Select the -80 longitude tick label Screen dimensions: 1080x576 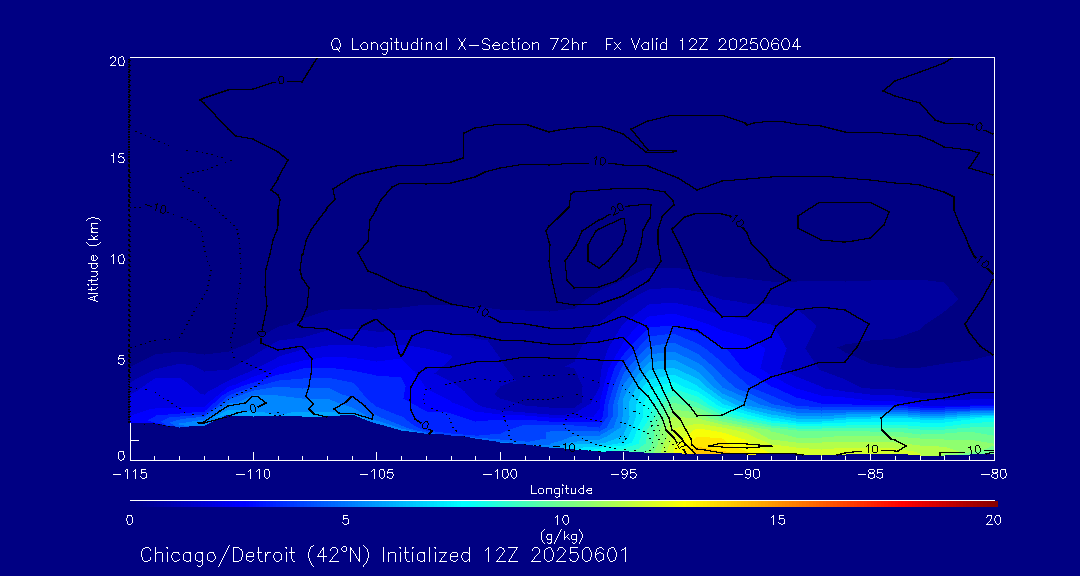point(994,475)
